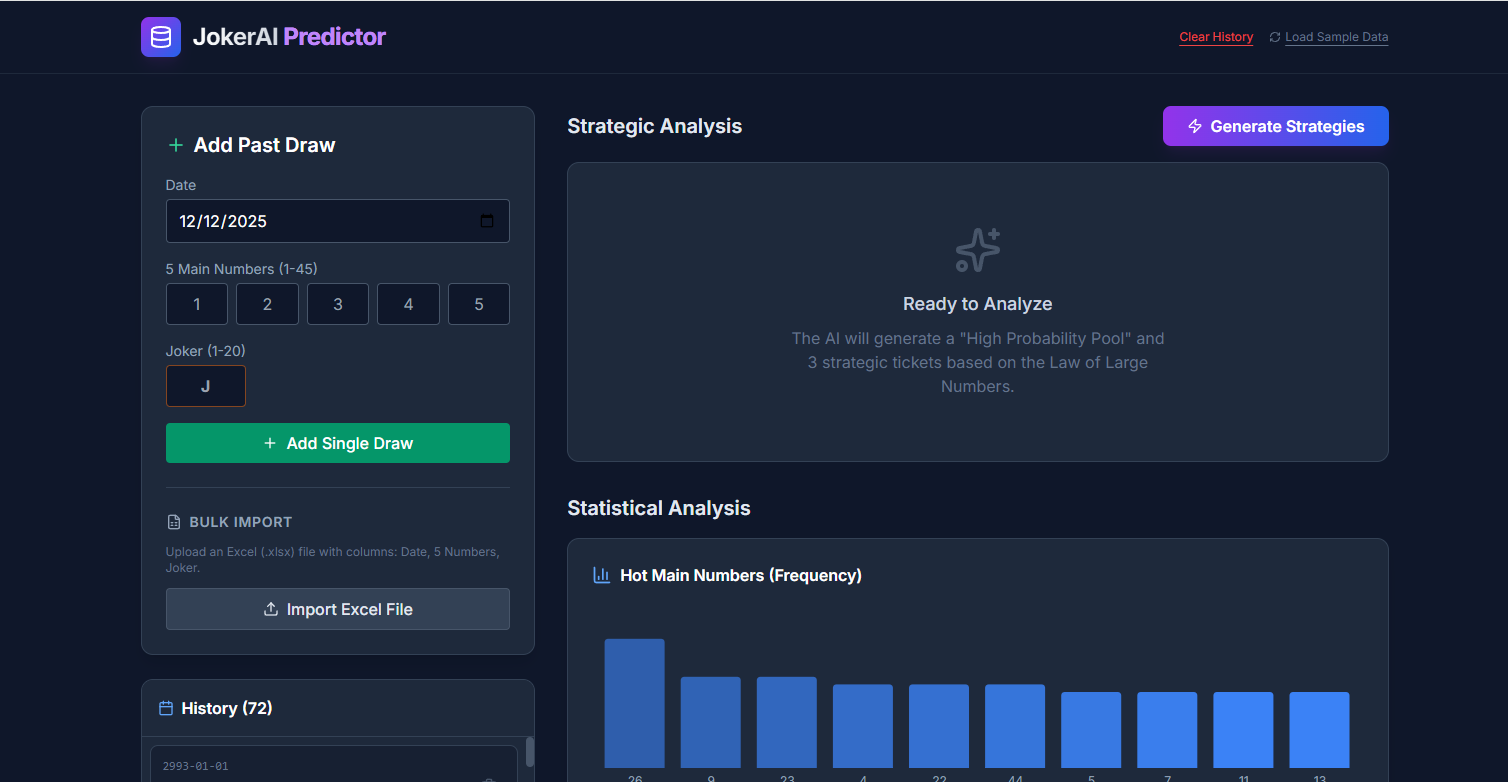Click the file icon beside Bulk Import

coord(174,522)
